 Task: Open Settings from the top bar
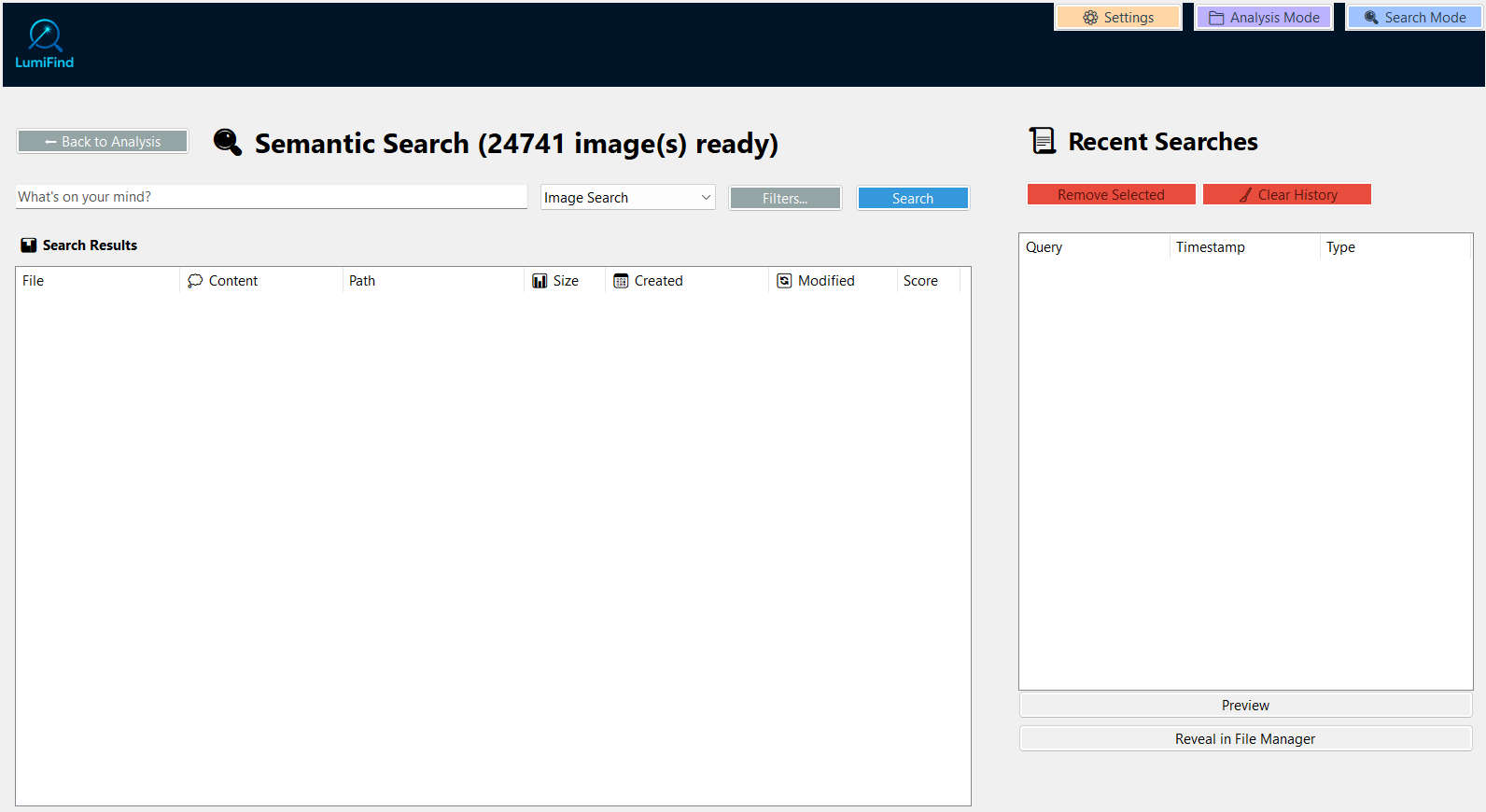tap(1118, 18)
